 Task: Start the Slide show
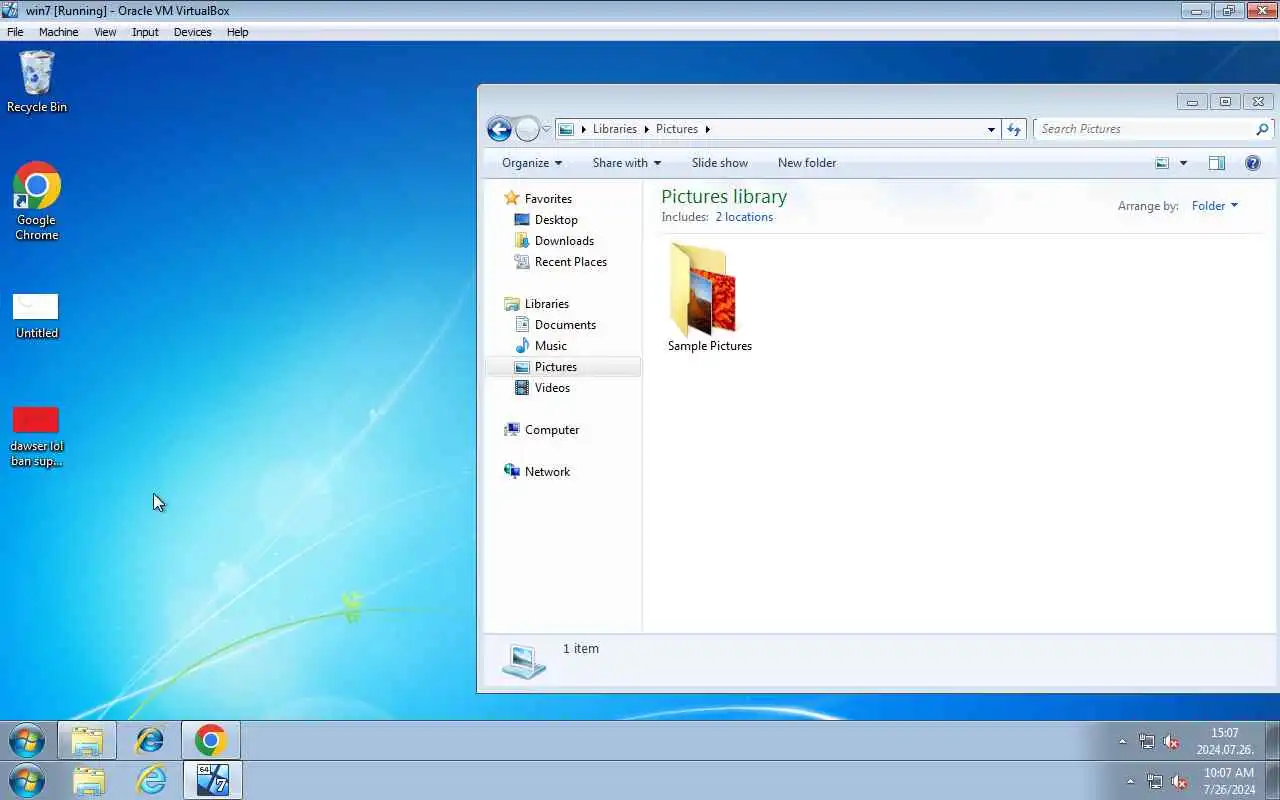(x=720, y=163)
